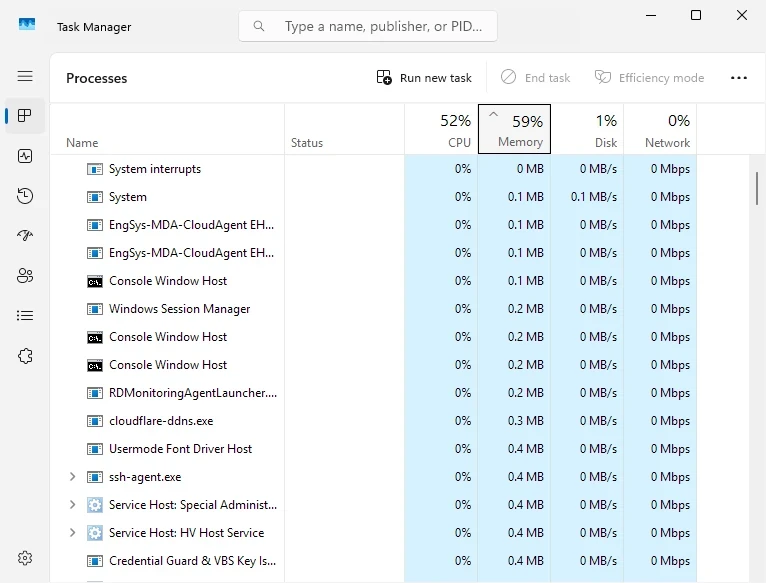Click the End task button

click(x=535, y=78)
